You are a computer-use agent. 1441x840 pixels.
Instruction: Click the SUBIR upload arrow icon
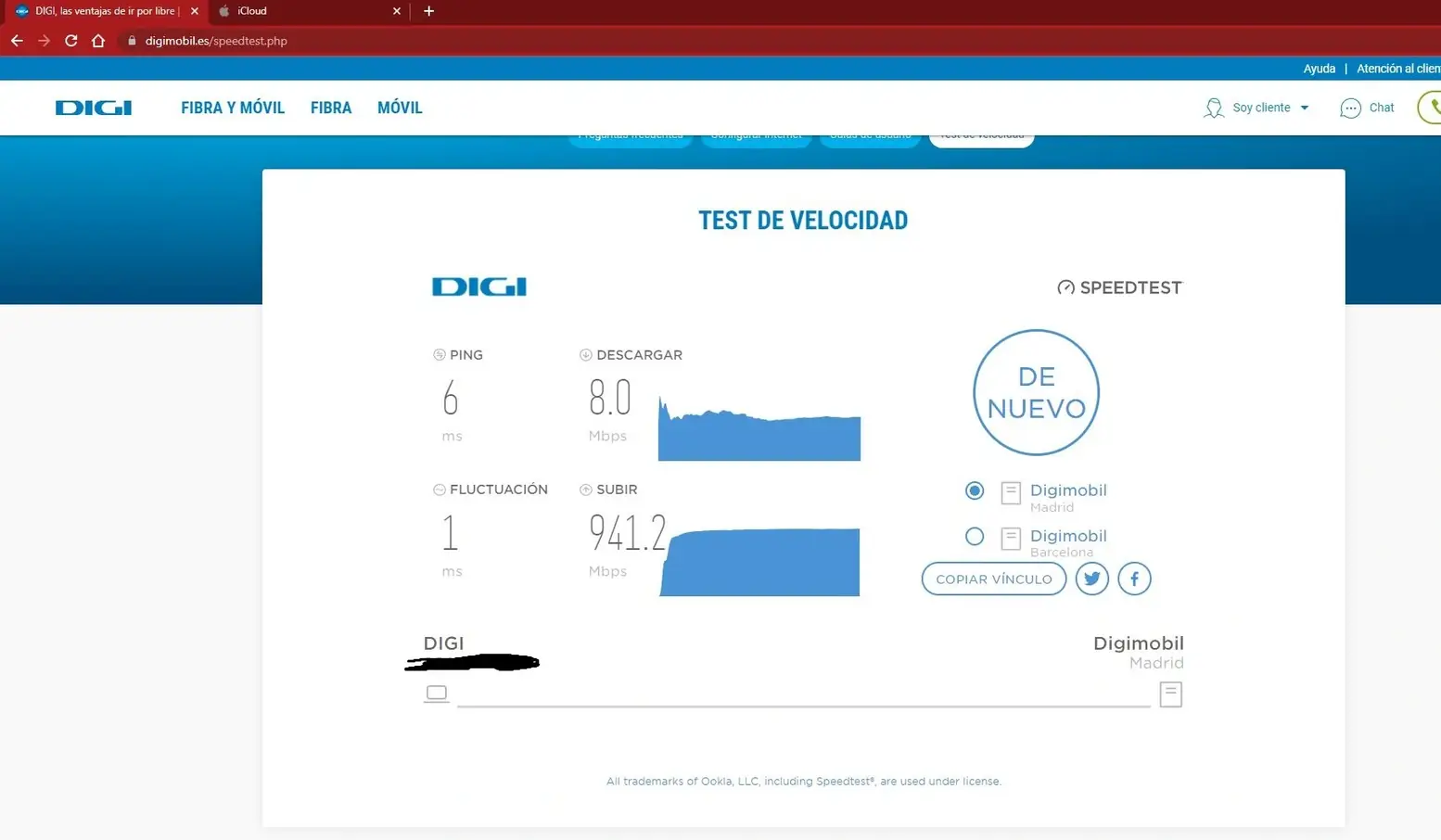point(585,490)
